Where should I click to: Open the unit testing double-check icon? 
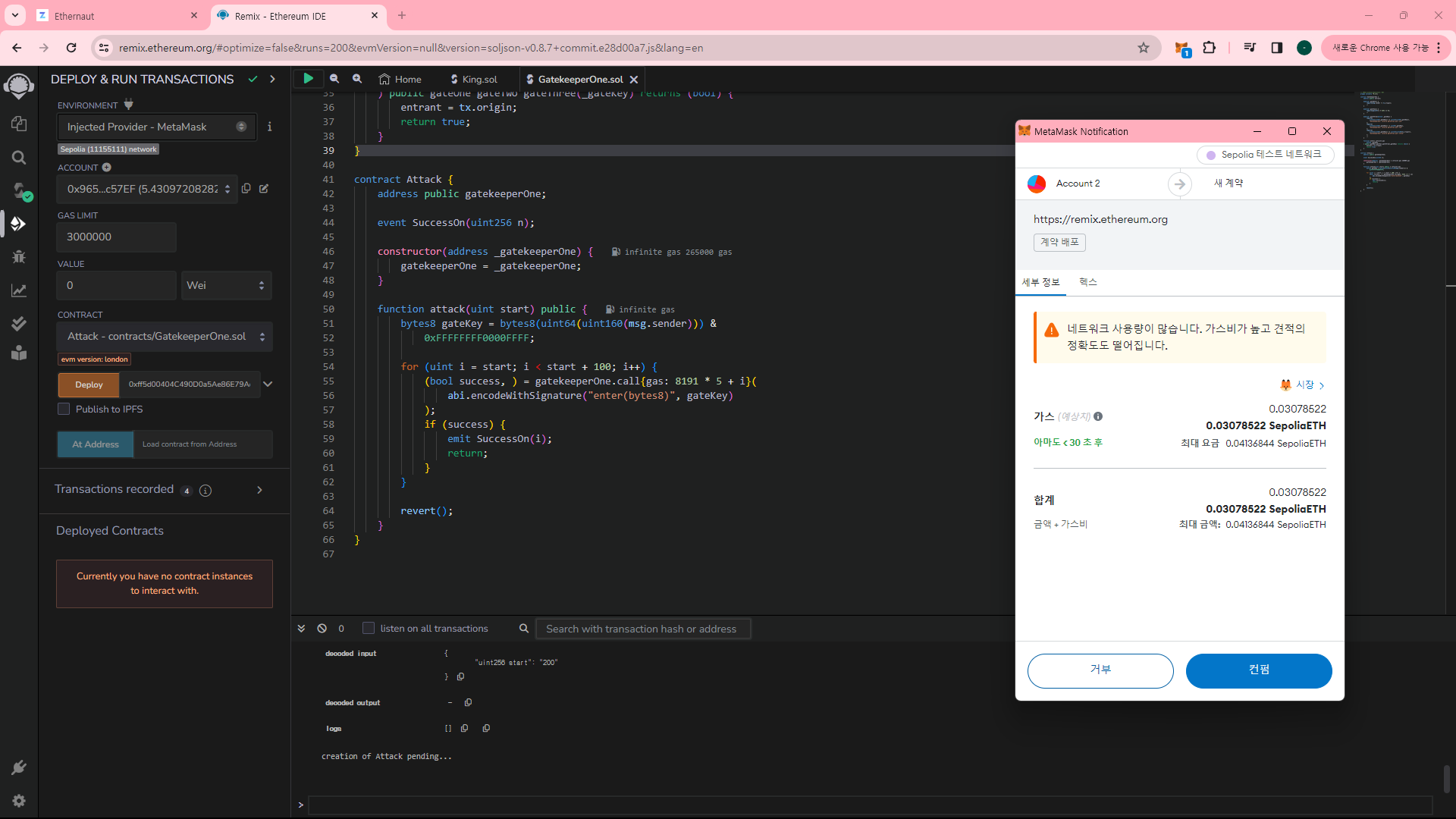coord(19,323)
